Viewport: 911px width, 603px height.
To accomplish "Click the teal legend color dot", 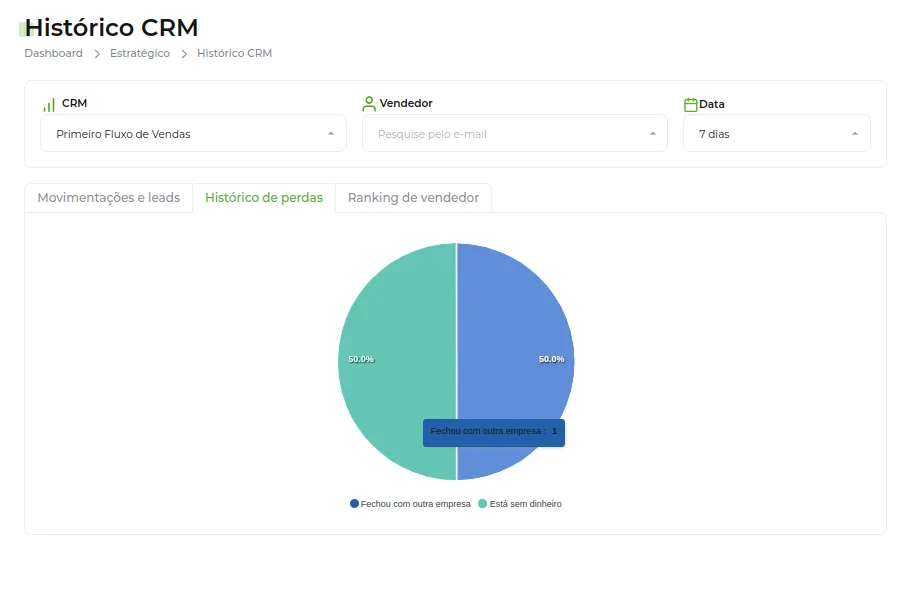I will 482,504.
